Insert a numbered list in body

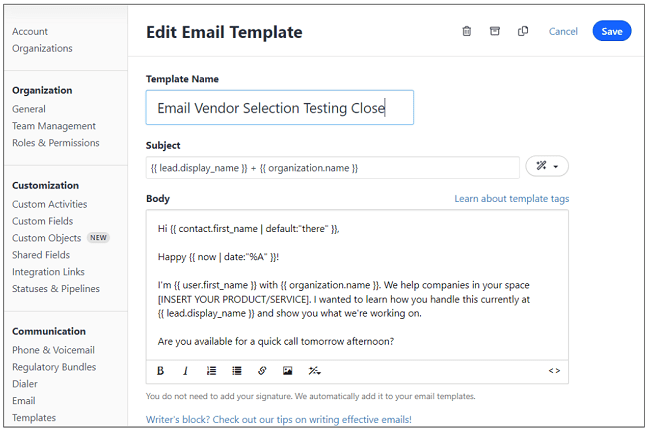[211, 371]
